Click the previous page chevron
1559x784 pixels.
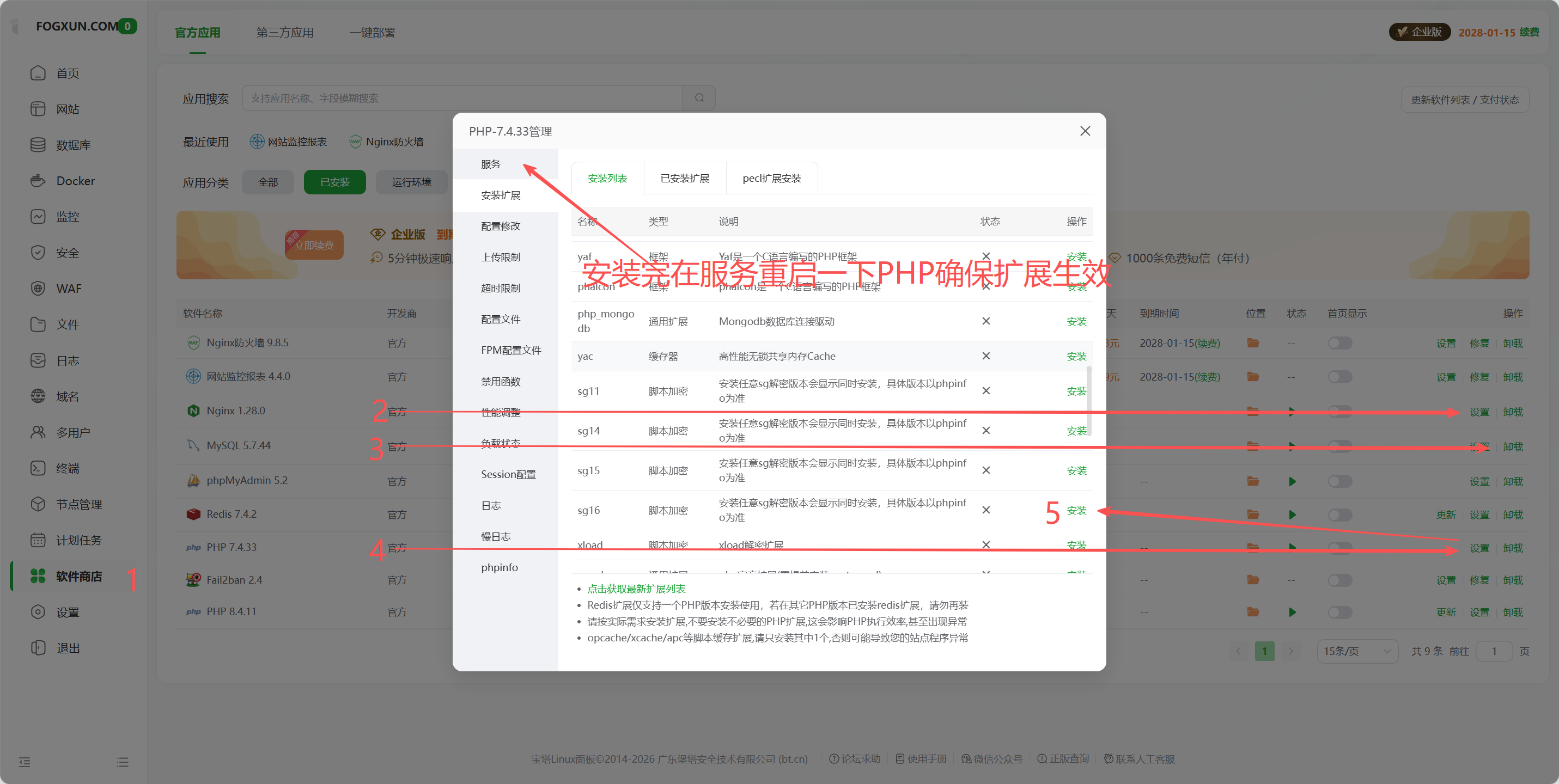(x=1238, y=652)
